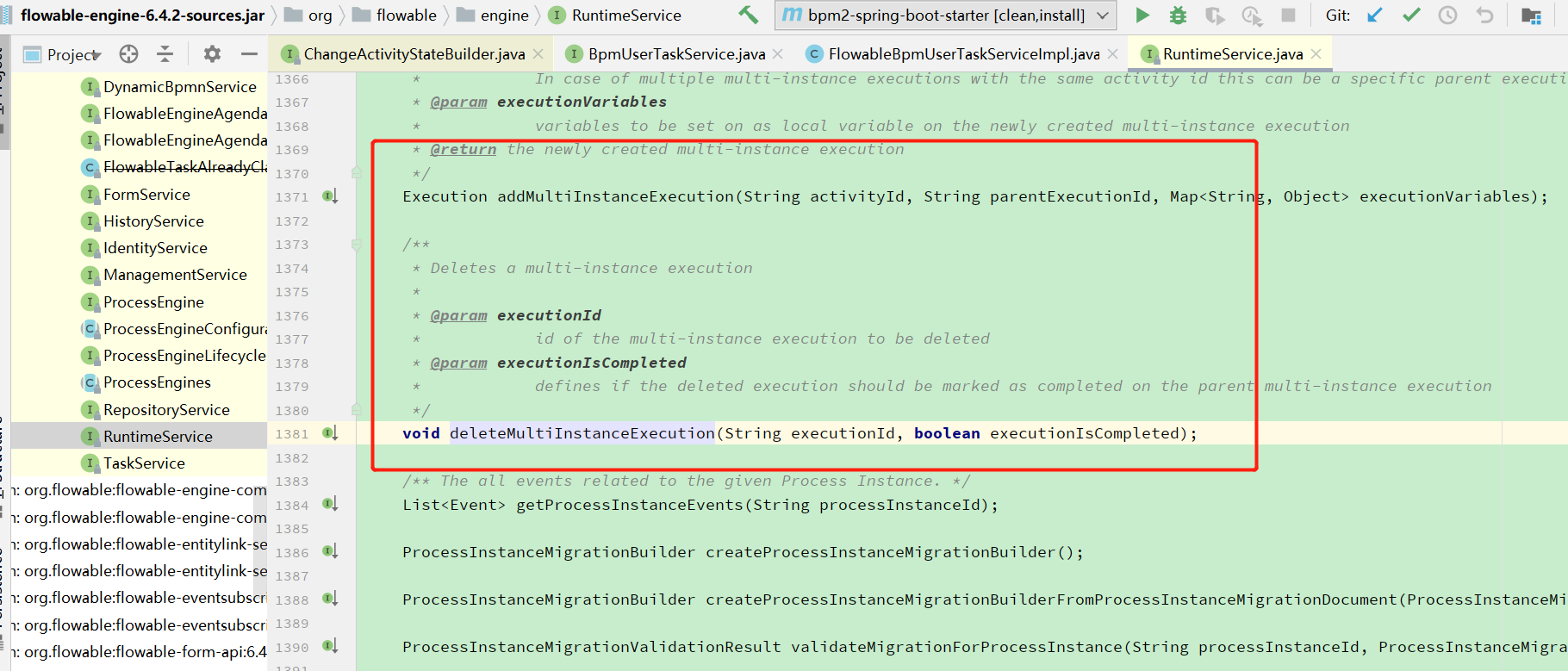This screenshot has height=671, width=1568.
Task: Click the implementation gutter icon at line 1390
Action: (330, 646)
